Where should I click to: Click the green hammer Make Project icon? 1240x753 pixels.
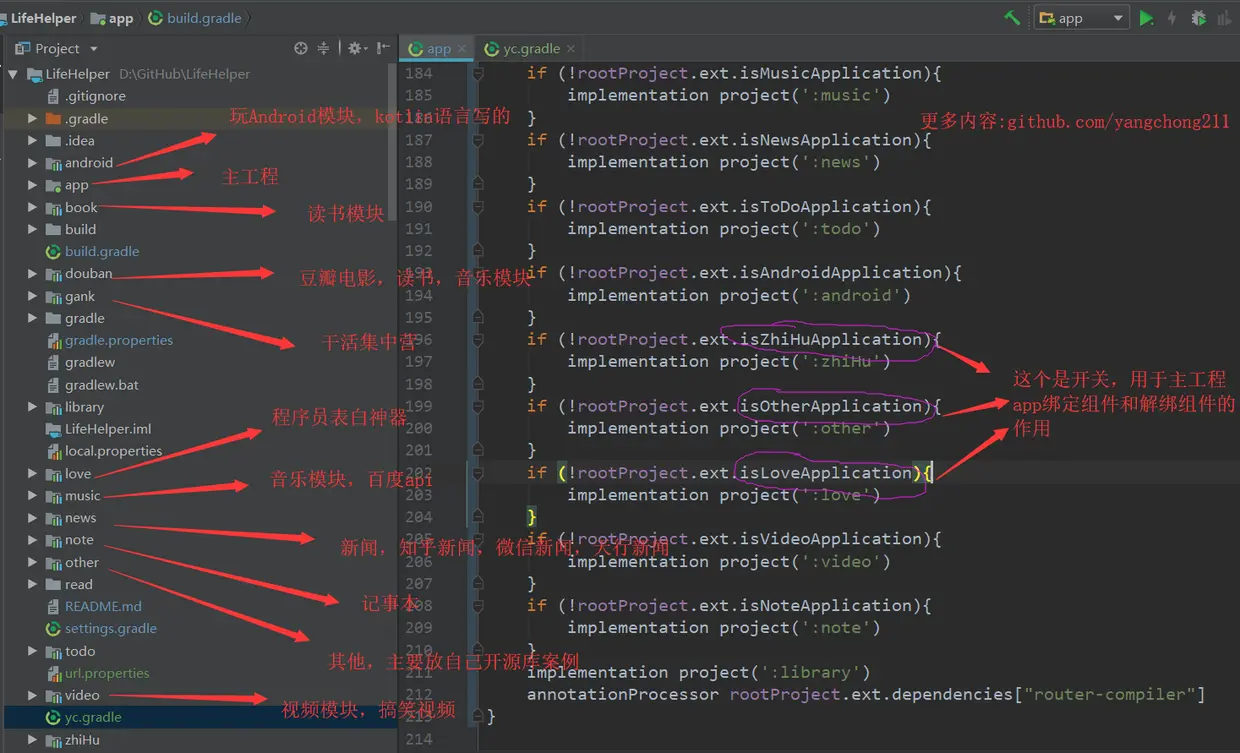(x=1012, y=18)
